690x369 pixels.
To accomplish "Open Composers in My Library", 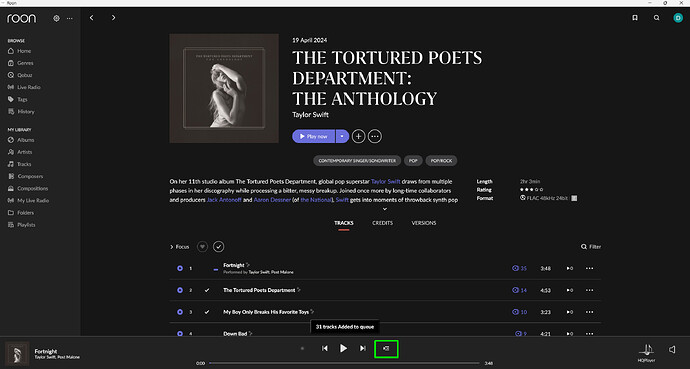I will 26,176.
